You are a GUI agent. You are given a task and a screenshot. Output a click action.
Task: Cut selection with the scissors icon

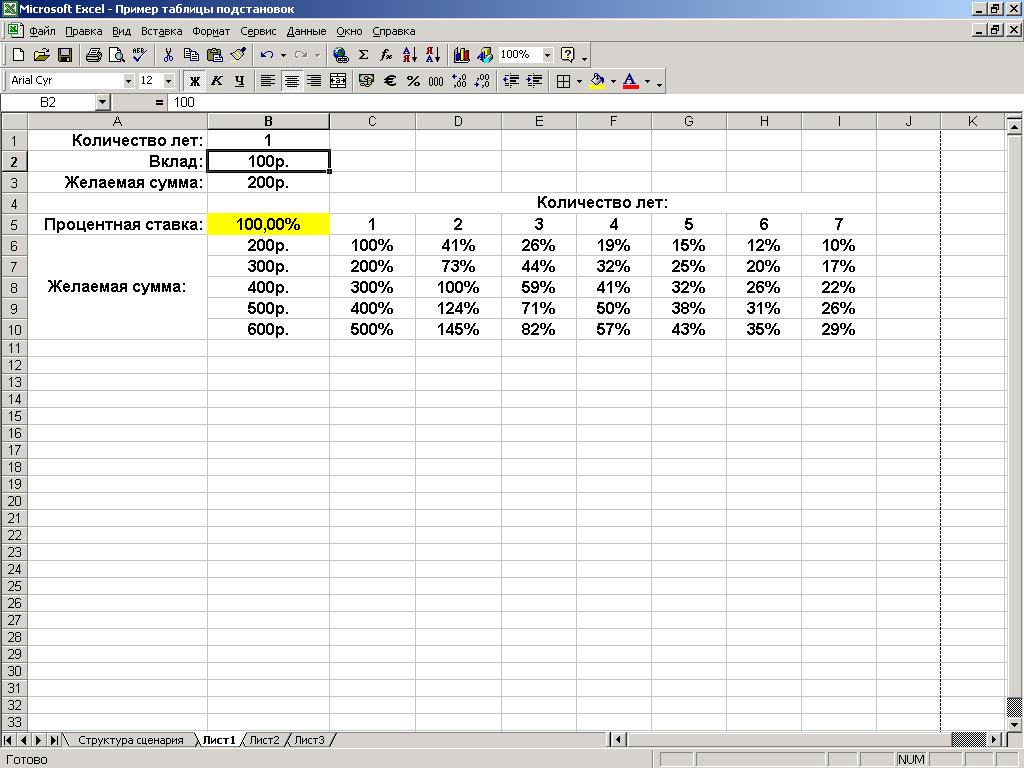click(168, 55)
